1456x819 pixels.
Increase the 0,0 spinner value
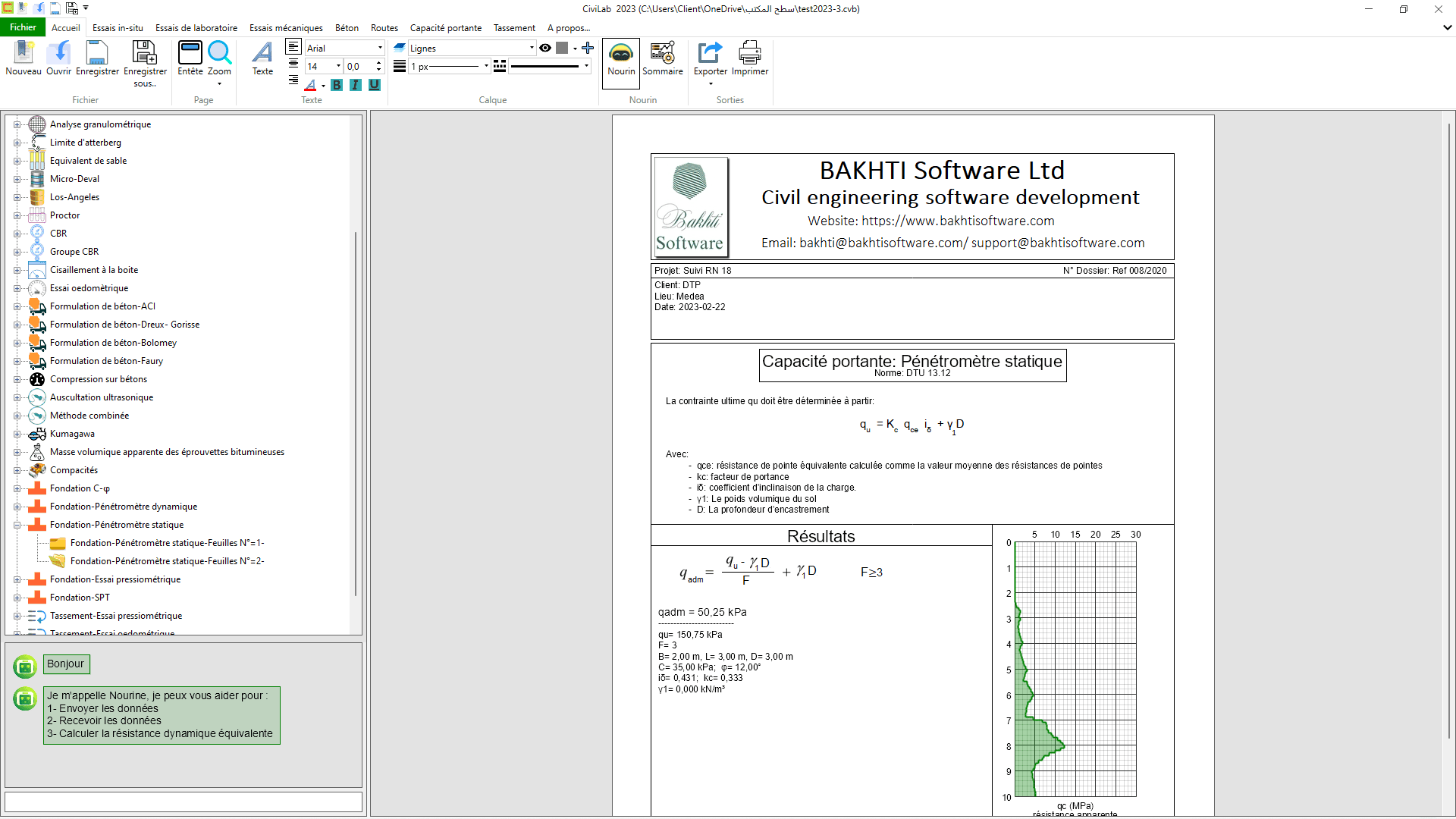point(378,62)
